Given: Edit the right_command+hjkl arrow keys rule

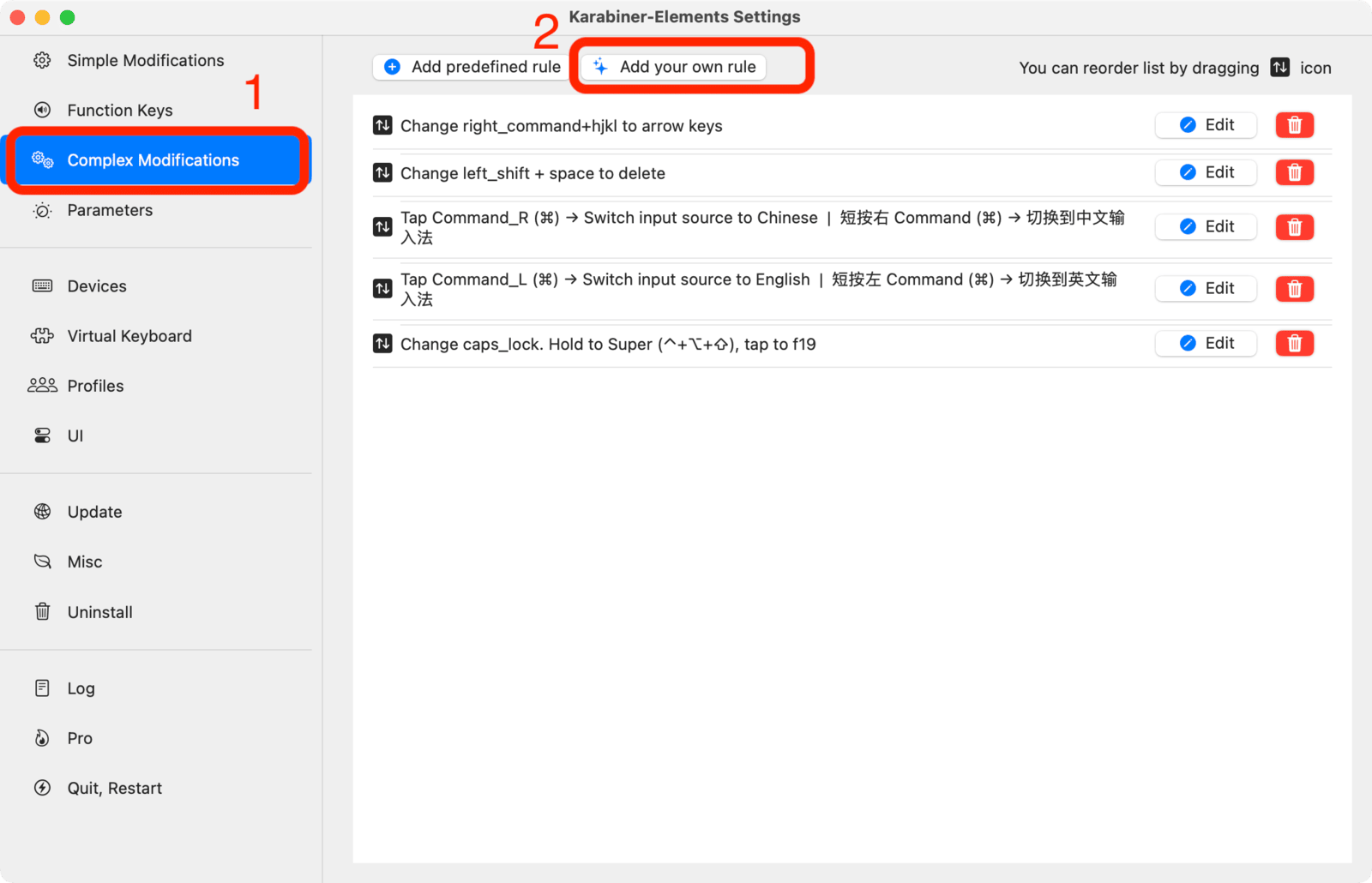Looking at the screenshot, I should click(x=1206, y=125).
